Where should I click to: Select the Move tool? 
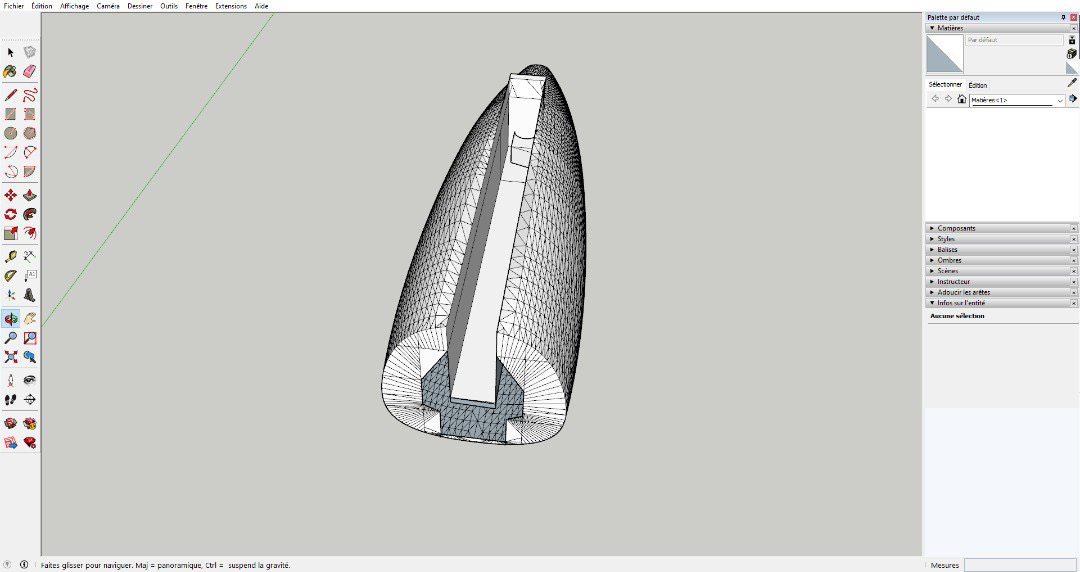11,195
